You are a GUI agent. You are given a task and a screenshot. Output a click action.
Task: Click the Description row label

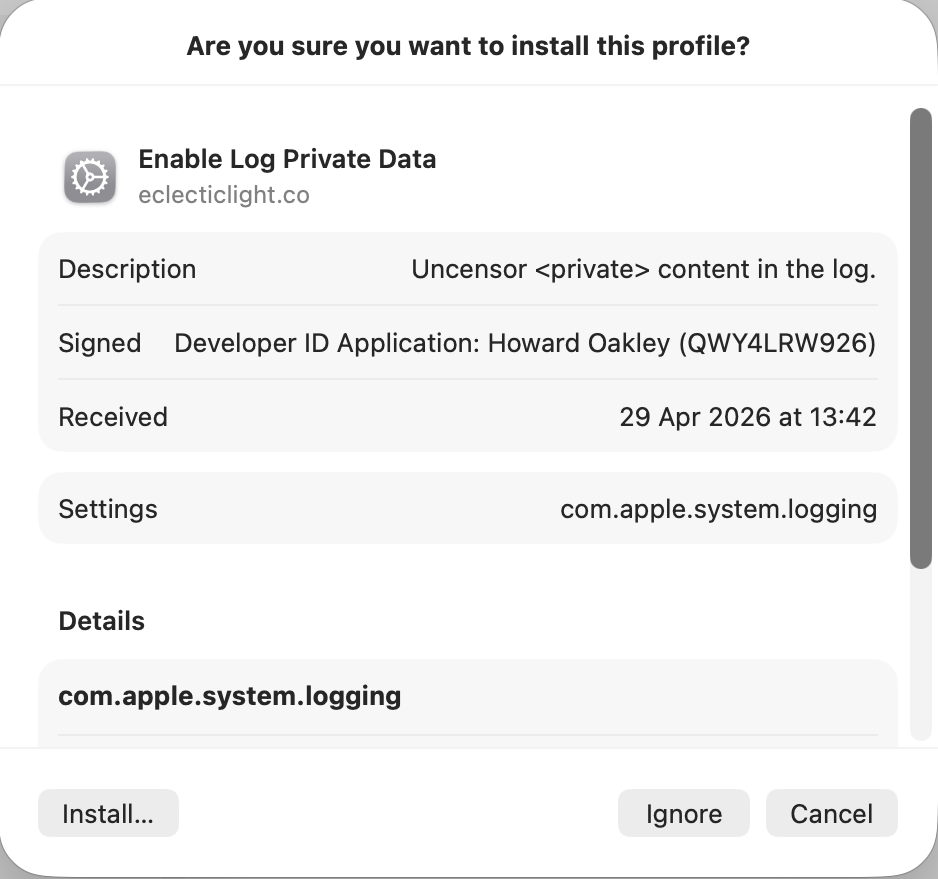[x=127, y=269]
